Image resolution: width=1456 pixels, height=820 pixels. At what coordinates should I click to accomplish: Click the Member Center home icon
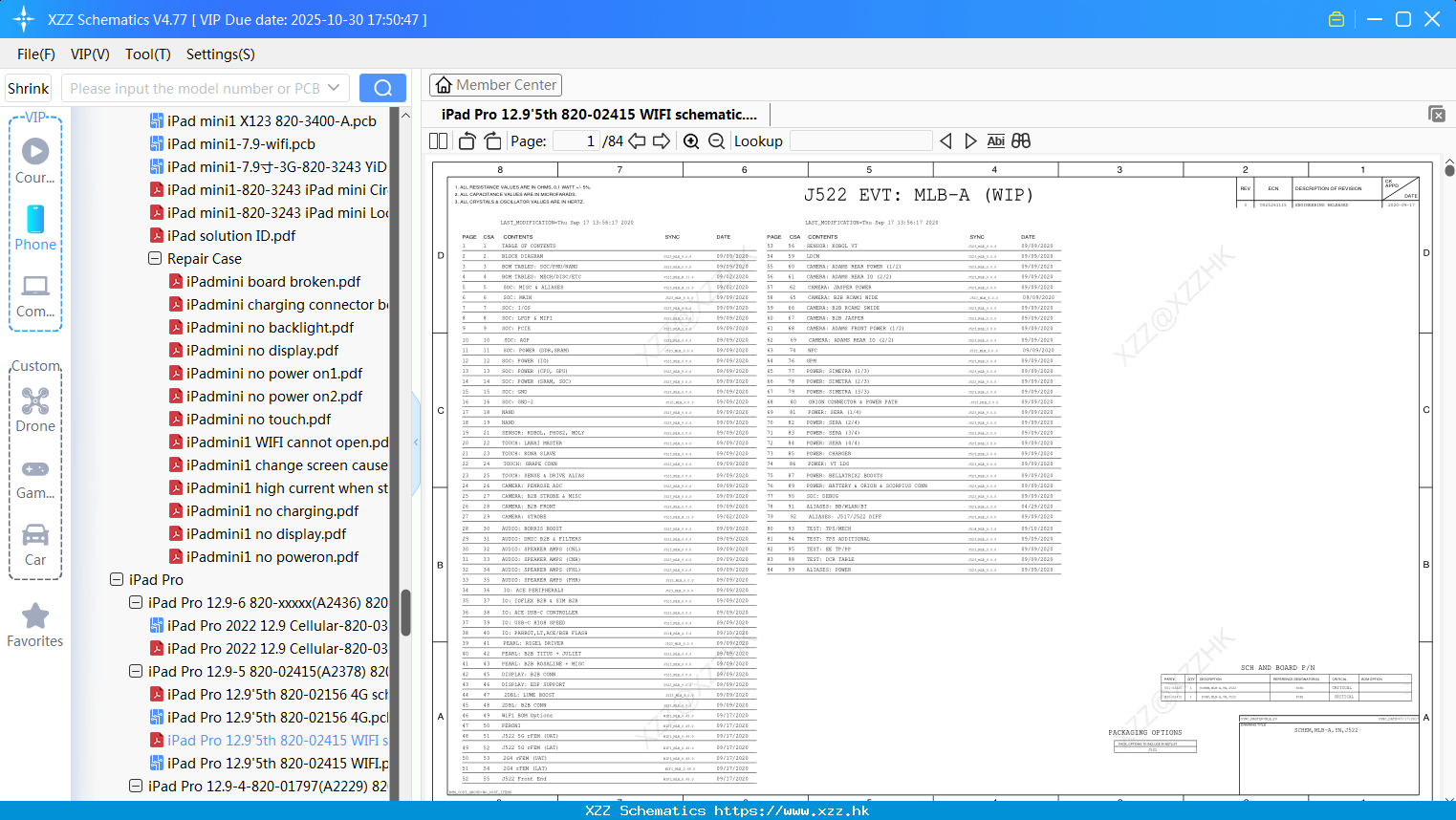pyautogui.click(x=444, y=85)
